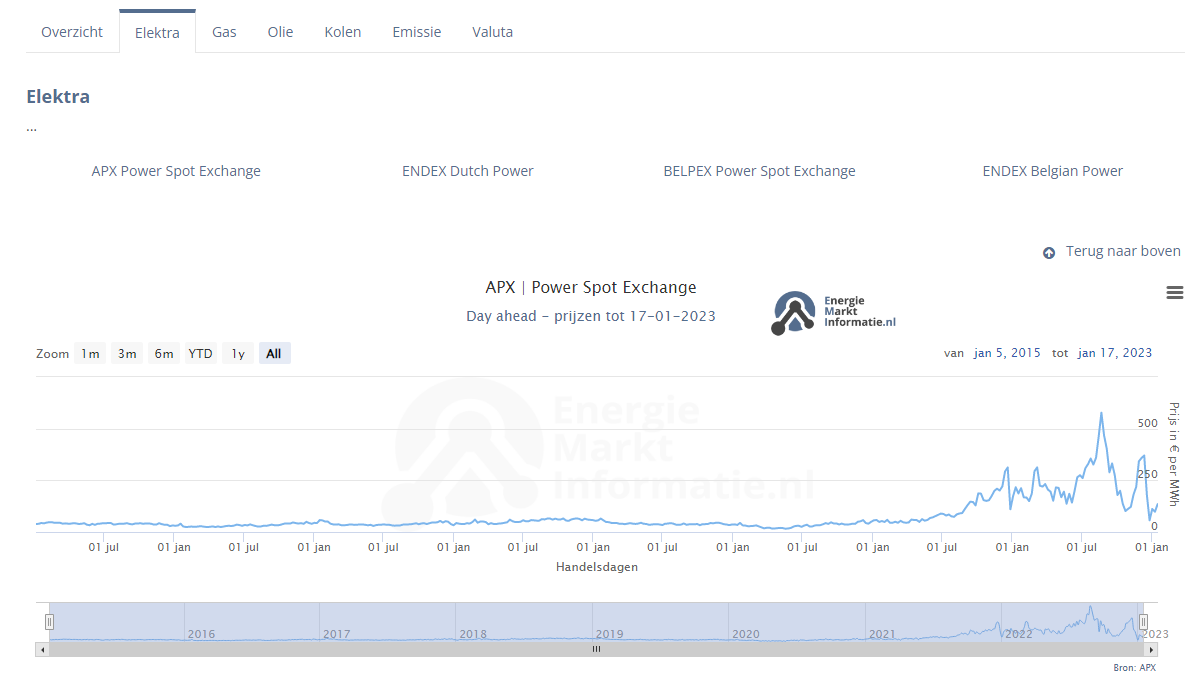Image resolution: width=1185 pixels, height=686 pixels.
Task: Edit the tot end date jan 17, 2023
Action: click(1115, 353)
